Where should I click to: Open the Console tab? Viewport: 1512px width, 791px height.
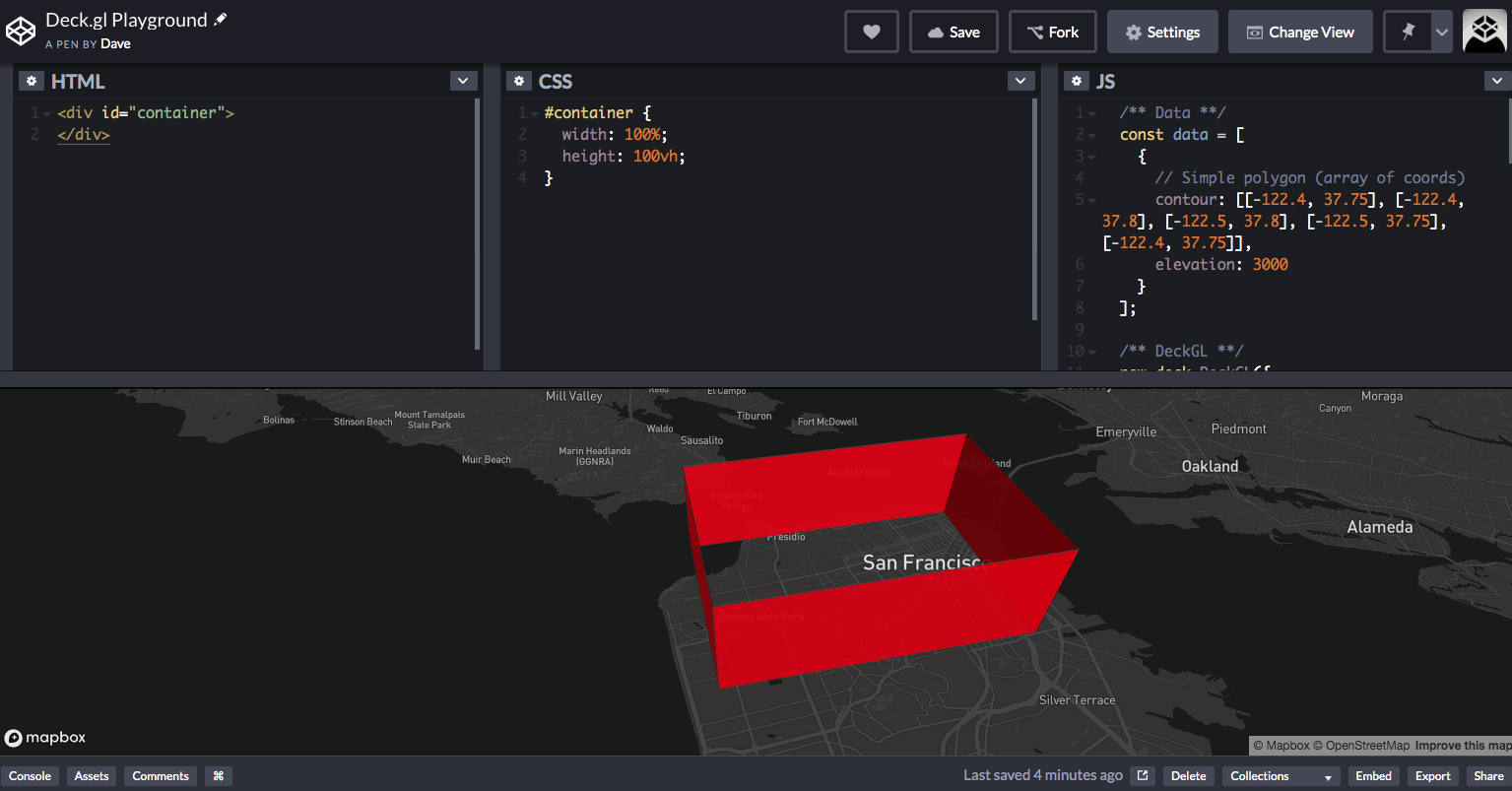[x=30, y=776]
